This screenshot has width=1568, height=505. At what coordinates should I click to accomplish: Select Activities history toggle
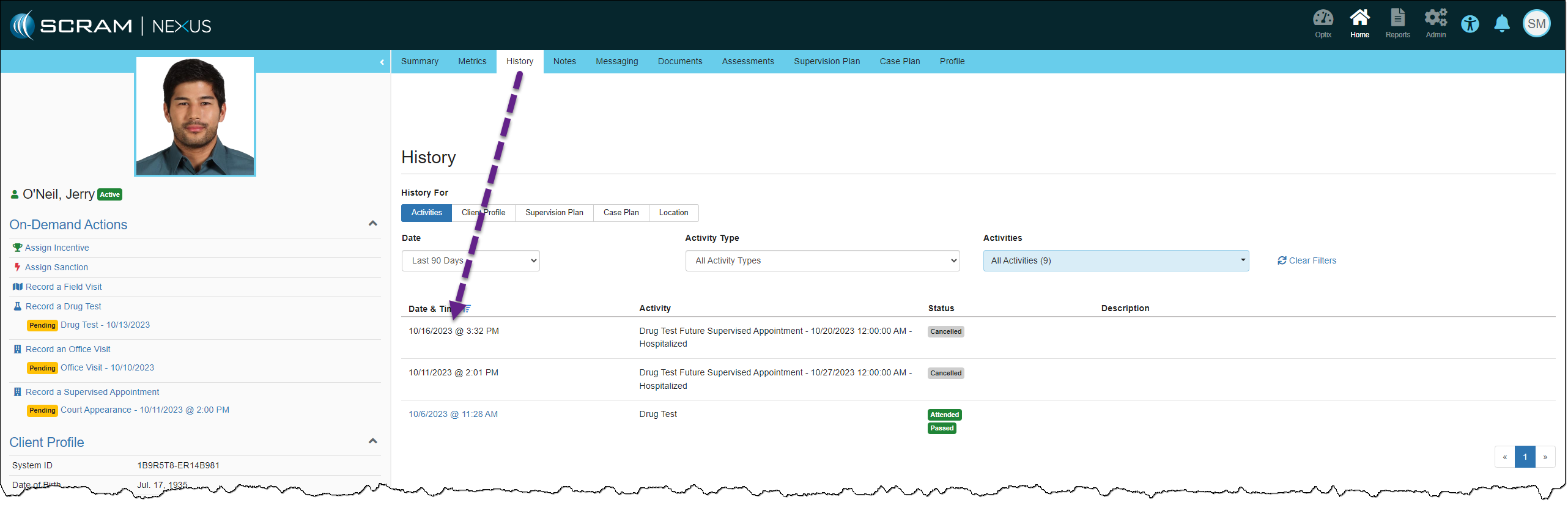[x=426, y=213]
